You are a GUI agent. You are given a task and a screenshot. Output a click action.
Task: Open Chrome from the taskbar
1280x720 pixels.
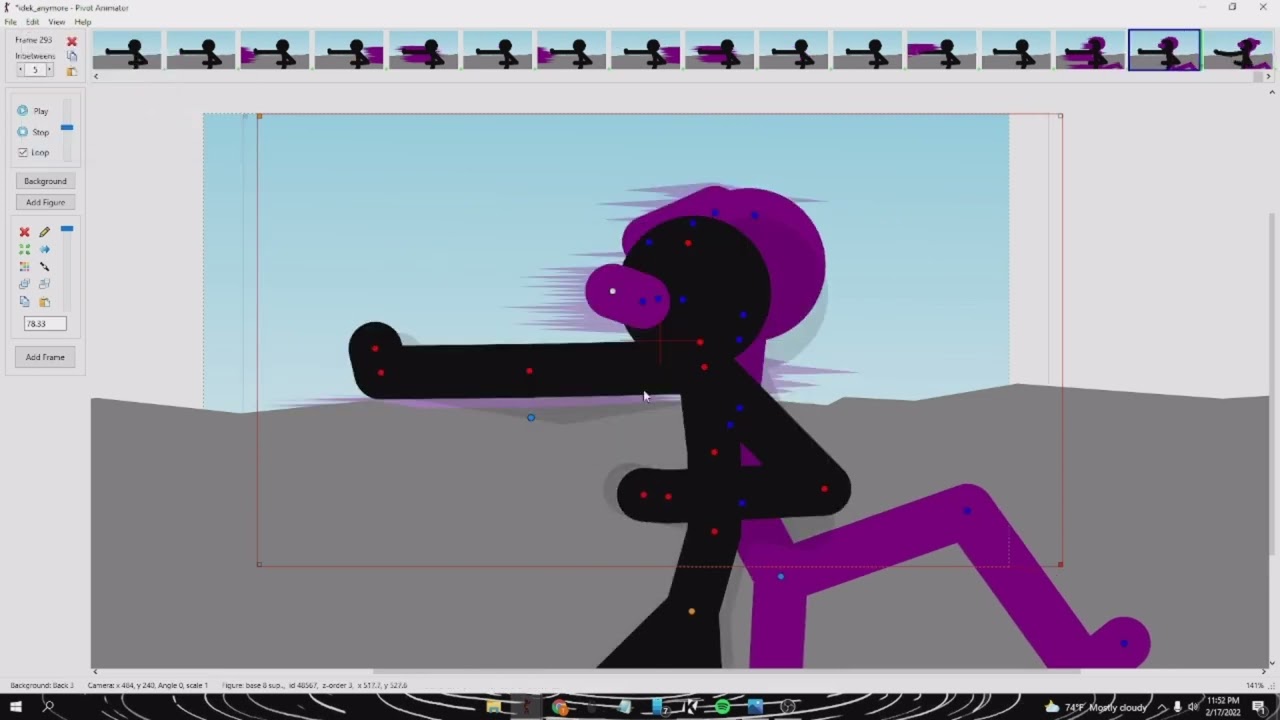click(560, 707)
